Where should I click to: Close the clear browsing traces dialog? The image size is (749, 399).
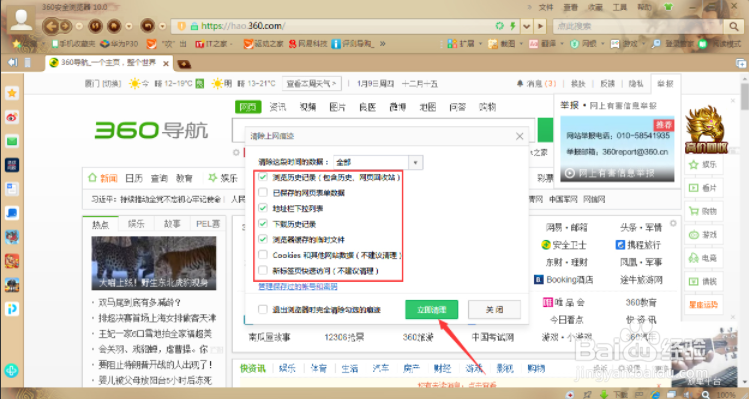520,136
